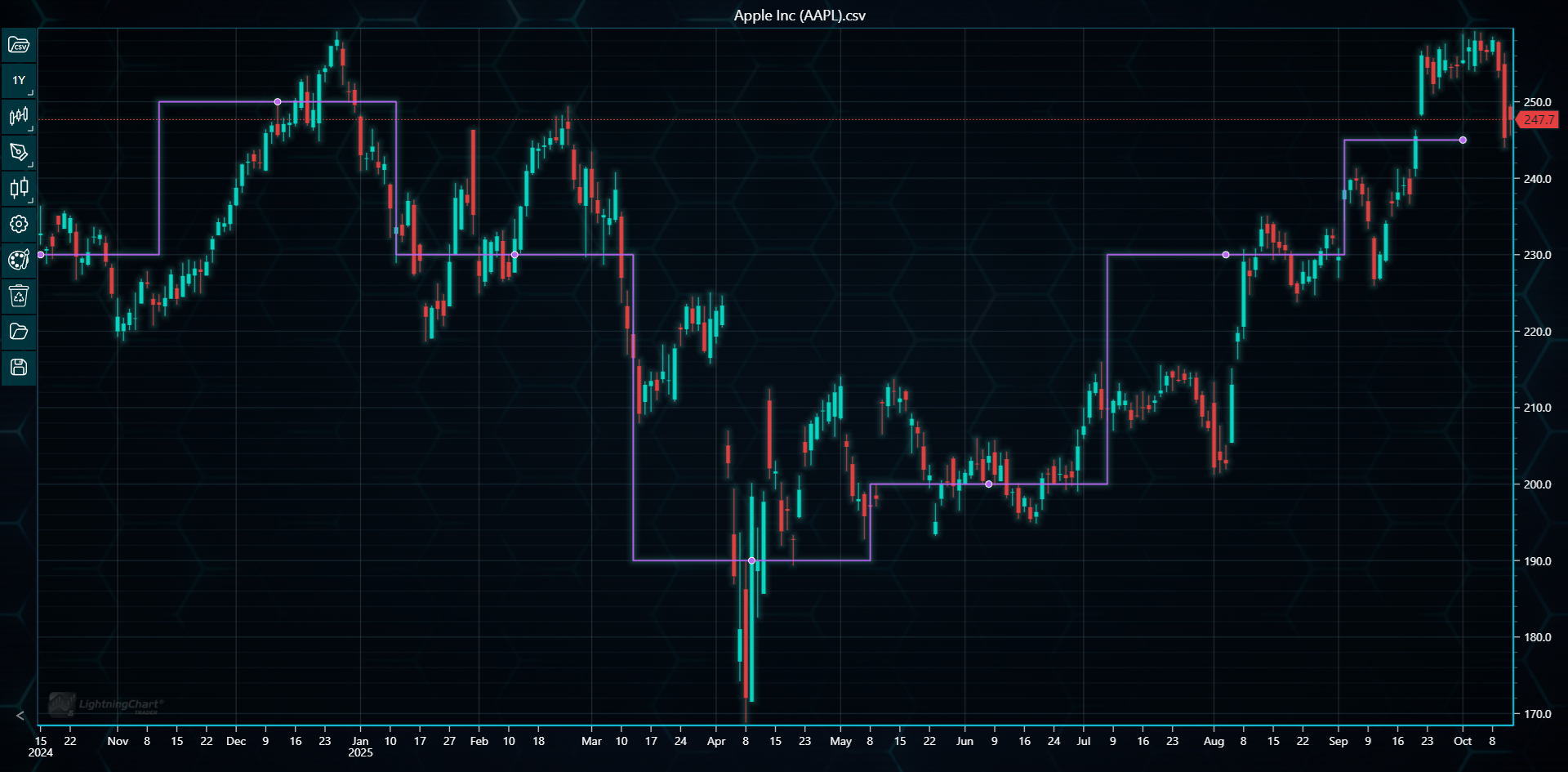This screenshot has height=772, width=1568.
Task: Click the recycle trash bin to clear chart
Action: point(19,296)
